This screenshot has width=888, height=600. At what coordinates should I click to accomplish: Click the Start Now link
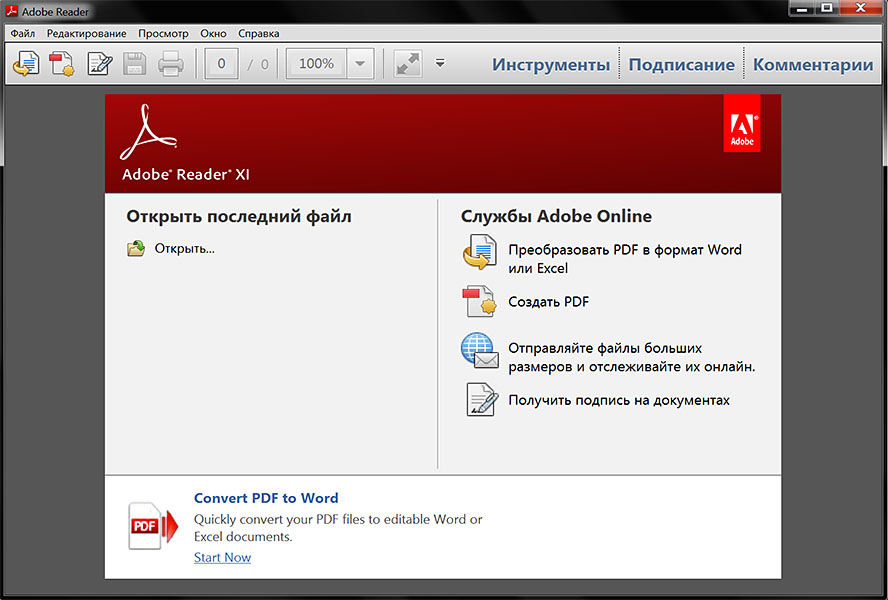click(223, 558)
